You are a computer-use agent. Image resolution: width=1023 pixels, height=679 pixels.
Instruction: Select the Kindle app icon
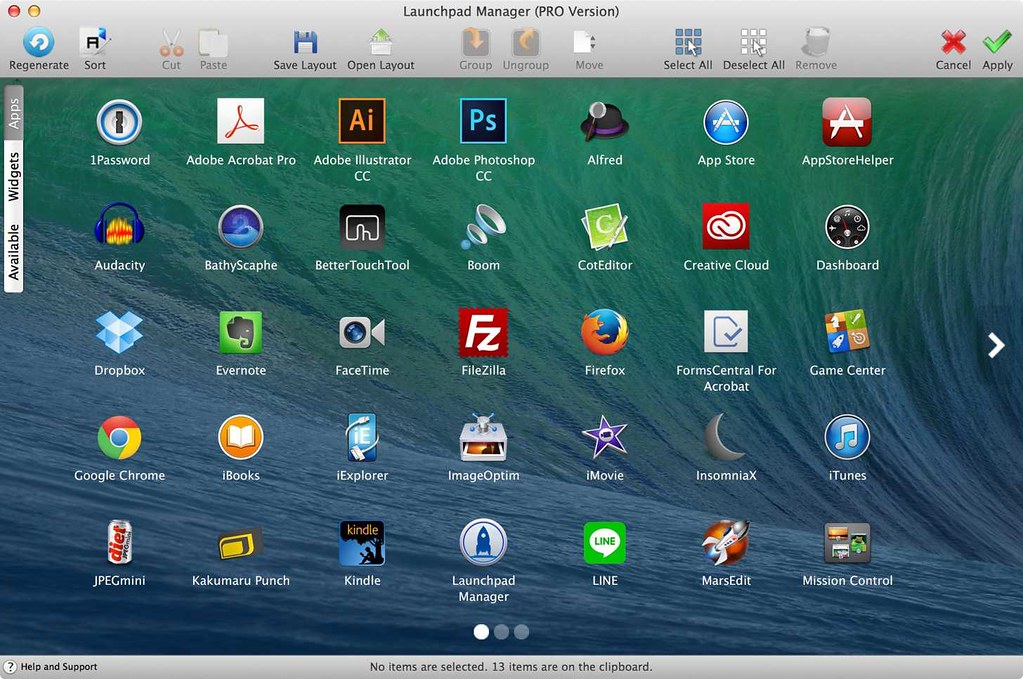(x=362, y=543)
